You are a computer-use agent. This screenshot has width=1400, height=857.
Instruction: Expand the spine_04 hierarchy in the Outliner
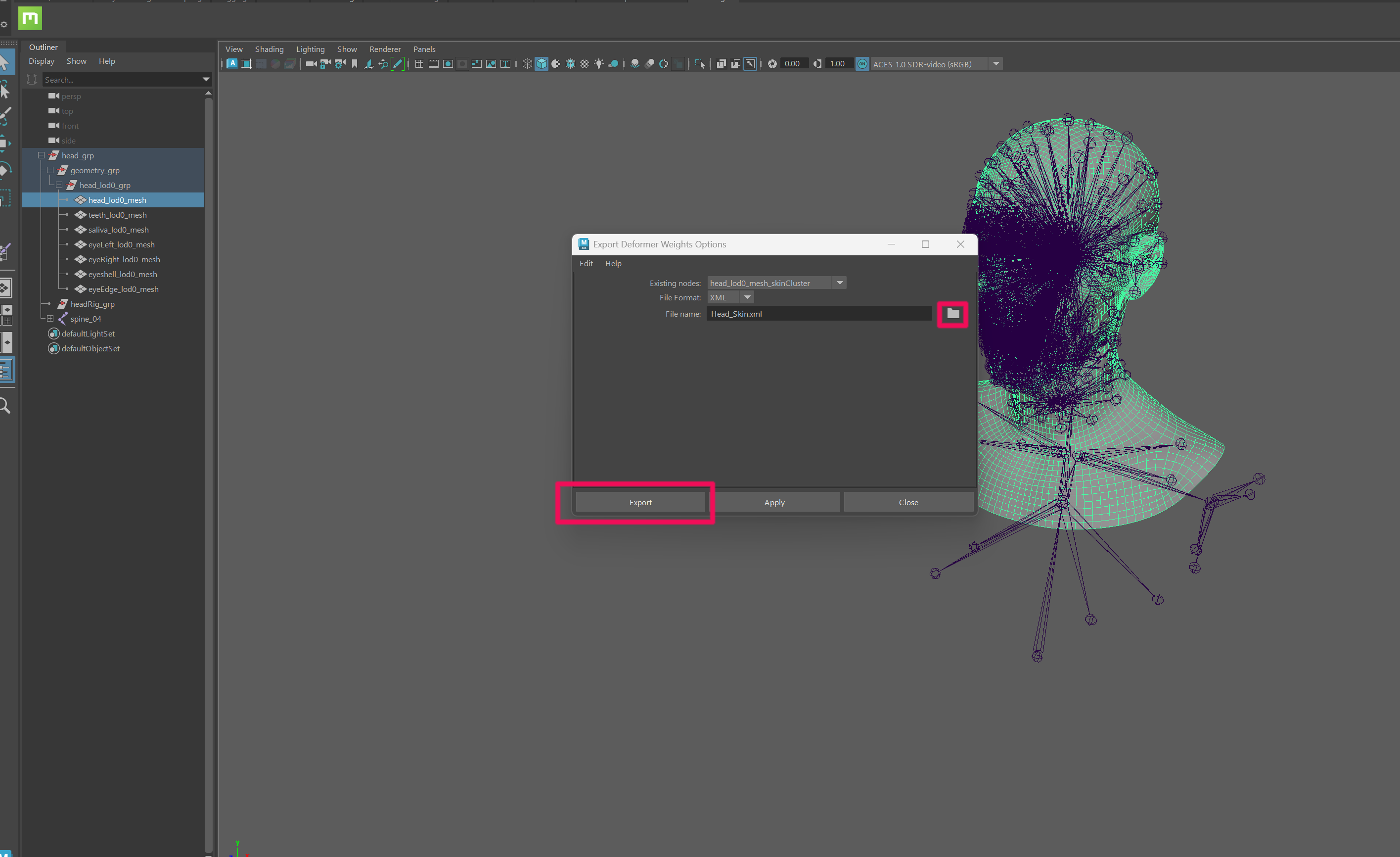49,319
